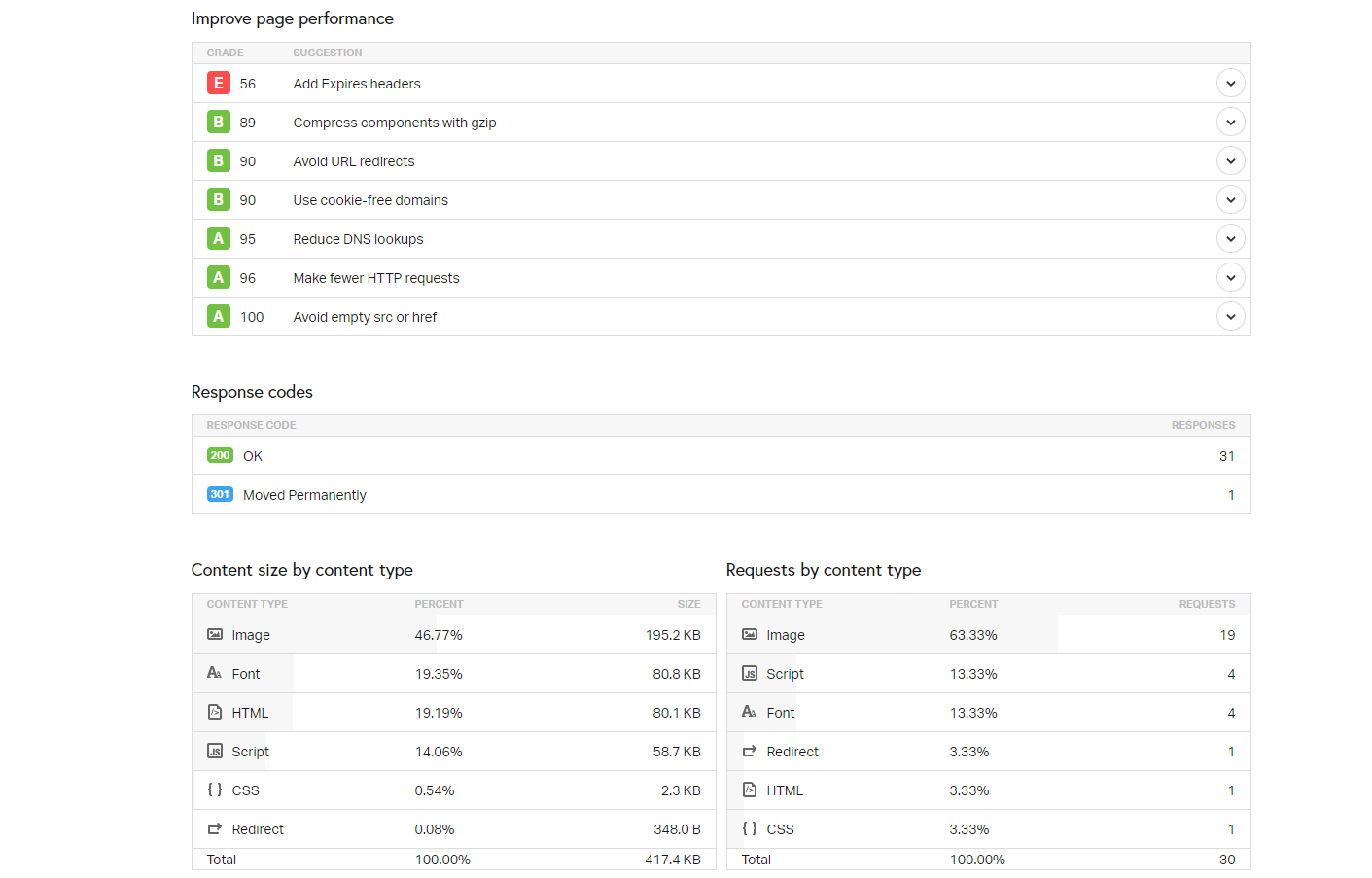
Task: Expand the Avoid empty src or href suggestion
Action: (1230, 316)
